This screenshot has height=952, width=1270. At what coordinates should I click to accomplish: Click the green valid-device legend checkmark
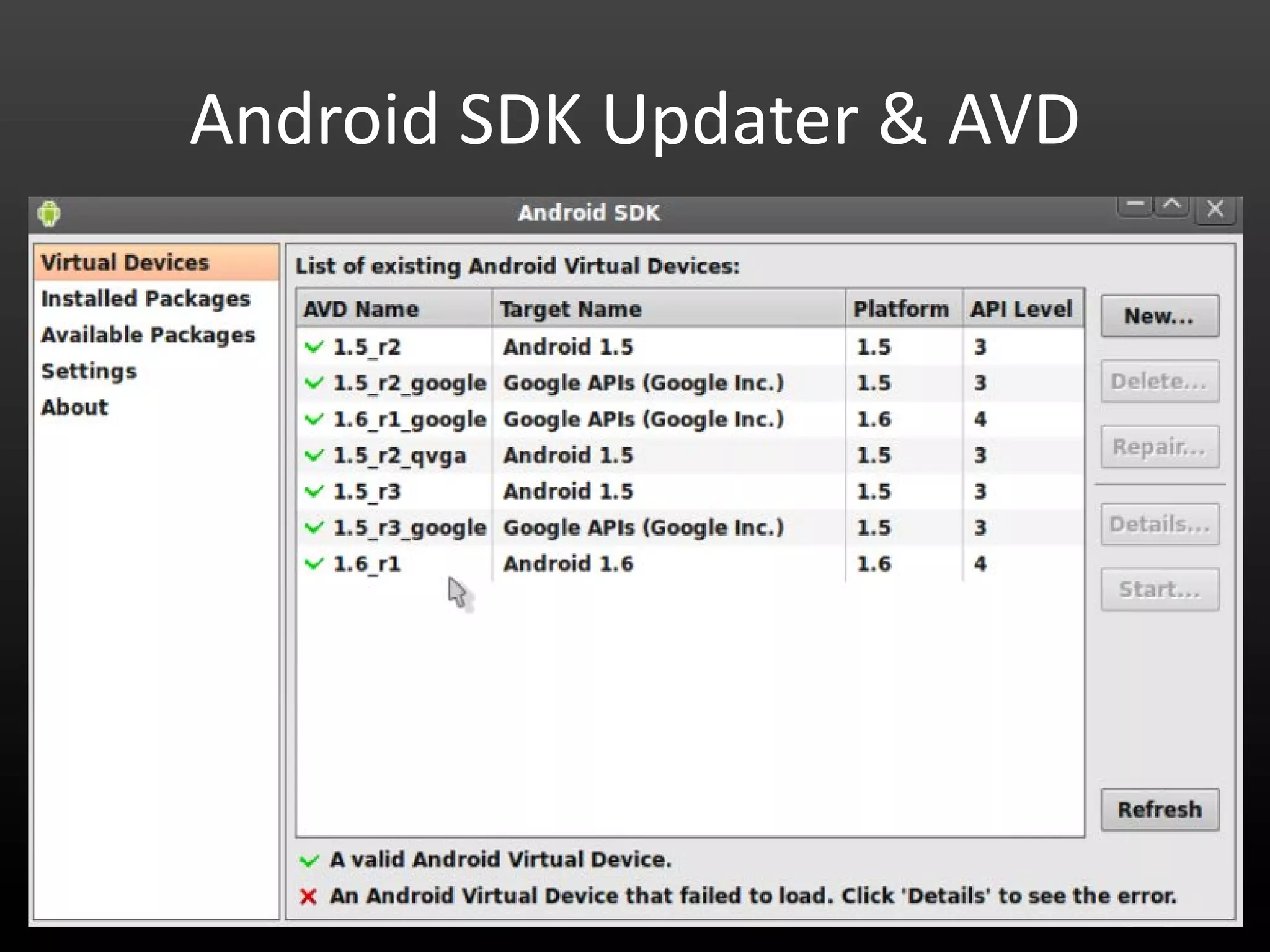(x=309, y=860)
